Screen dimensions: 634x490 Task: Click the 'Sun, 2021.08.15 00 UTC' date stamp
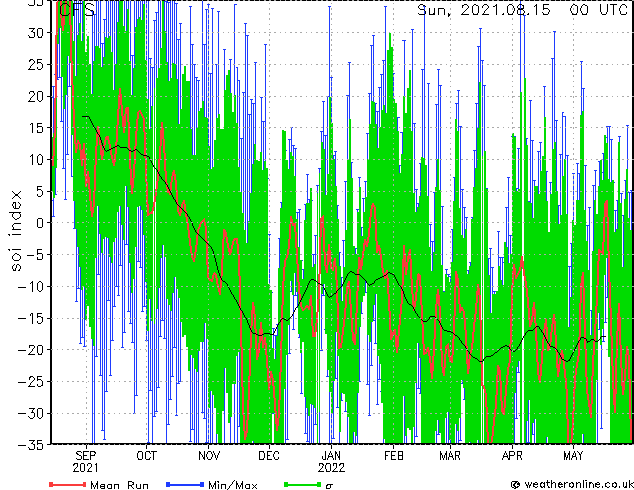tap(523, 10)
